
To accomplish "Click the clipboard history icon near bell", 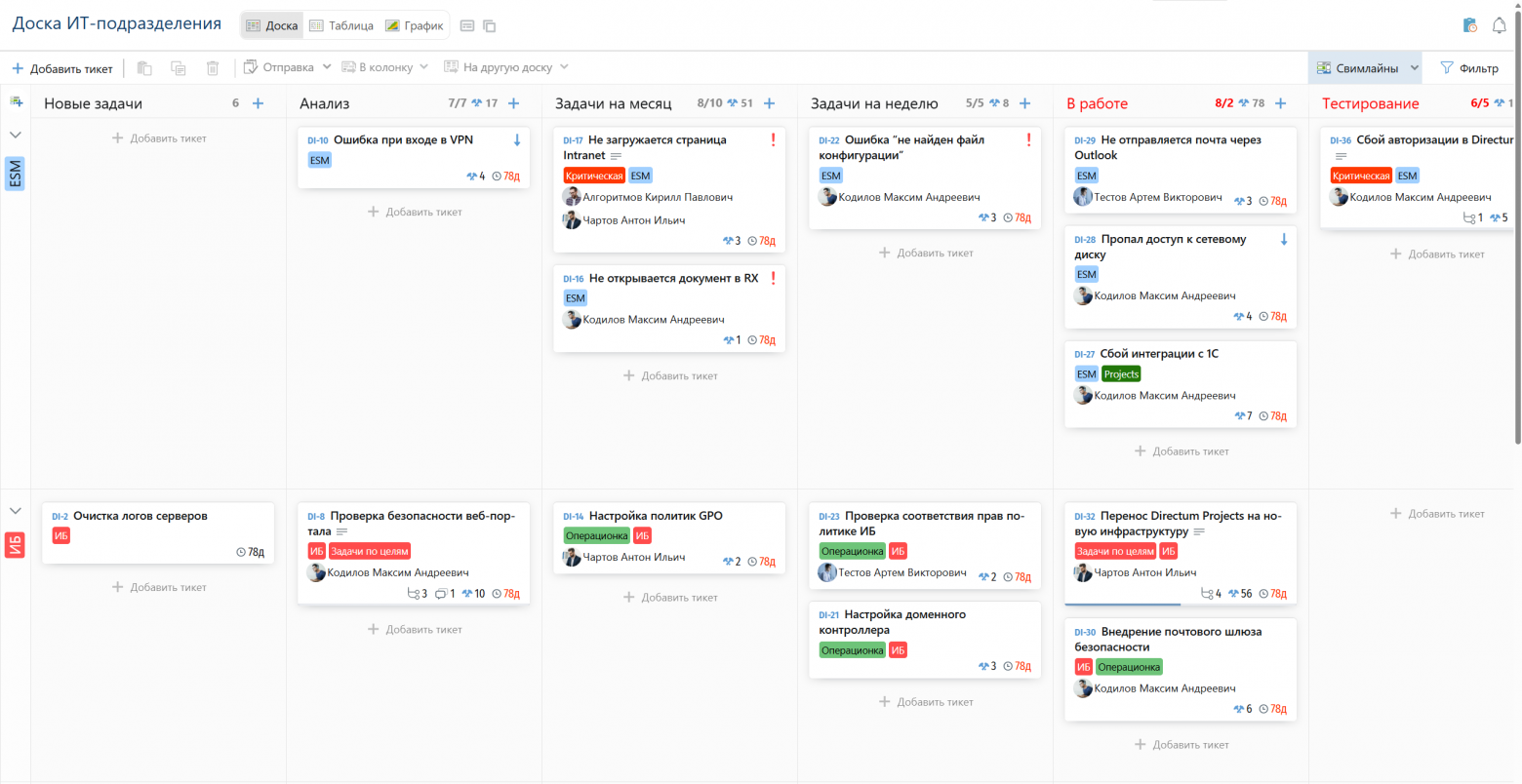I will pyautogui.click(x=1470, y=25).
